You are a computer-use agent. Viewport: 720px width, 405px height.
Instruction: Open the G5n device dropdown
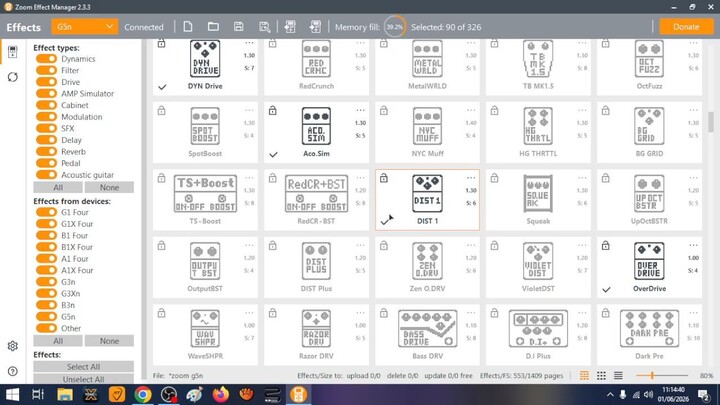pos(84,27)
